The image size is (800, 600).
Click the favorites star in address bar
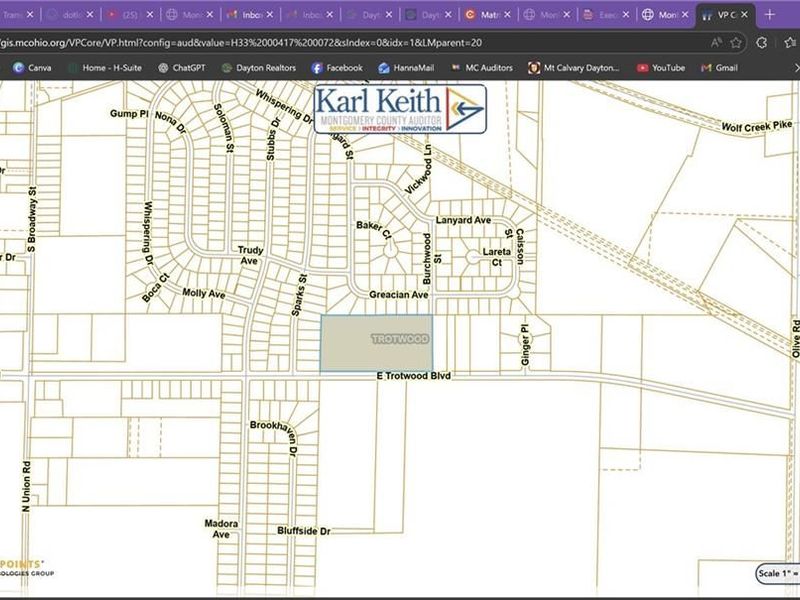(x=736, y=43)
